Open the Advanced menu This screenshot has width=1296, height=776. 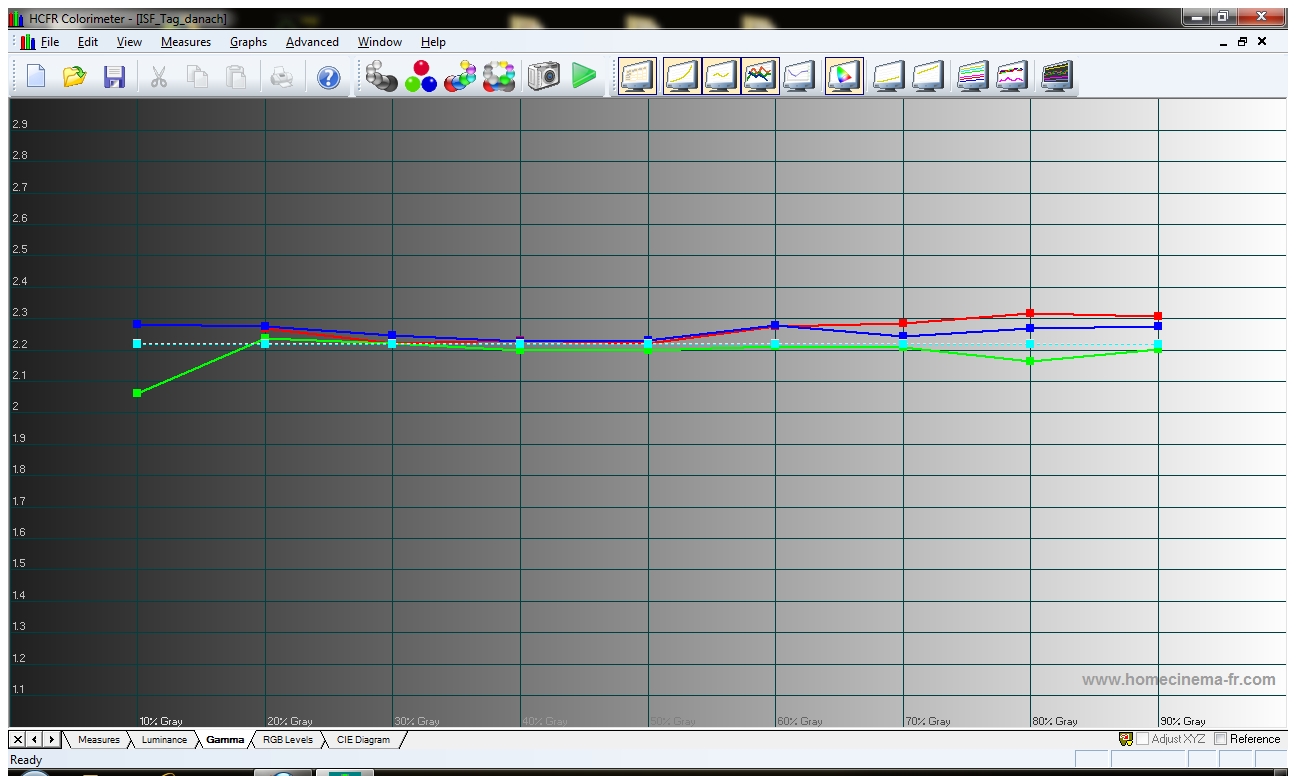[312, 42]
